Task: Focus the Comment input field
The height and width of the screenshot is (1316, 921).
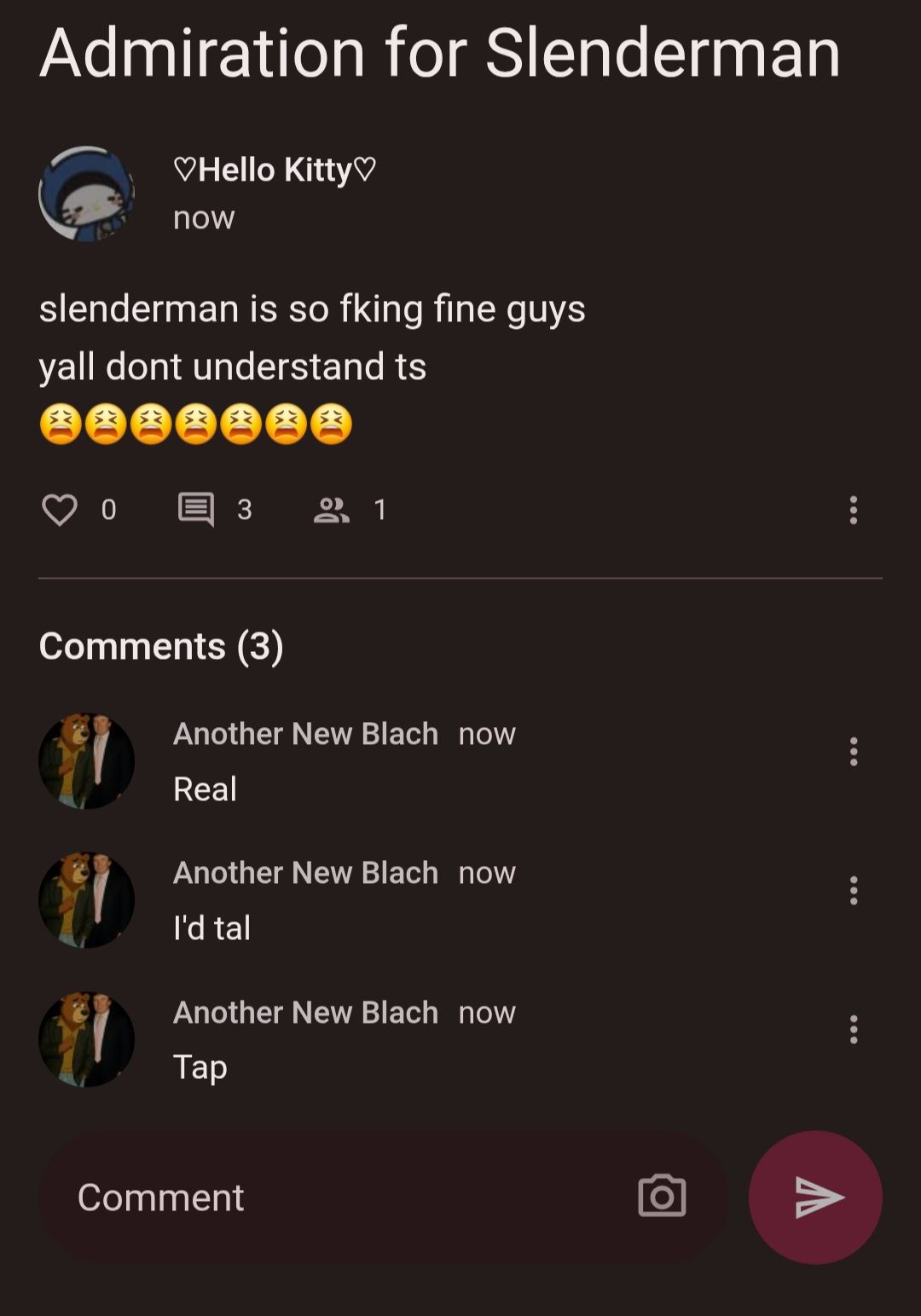Action: pos(341,1197)
